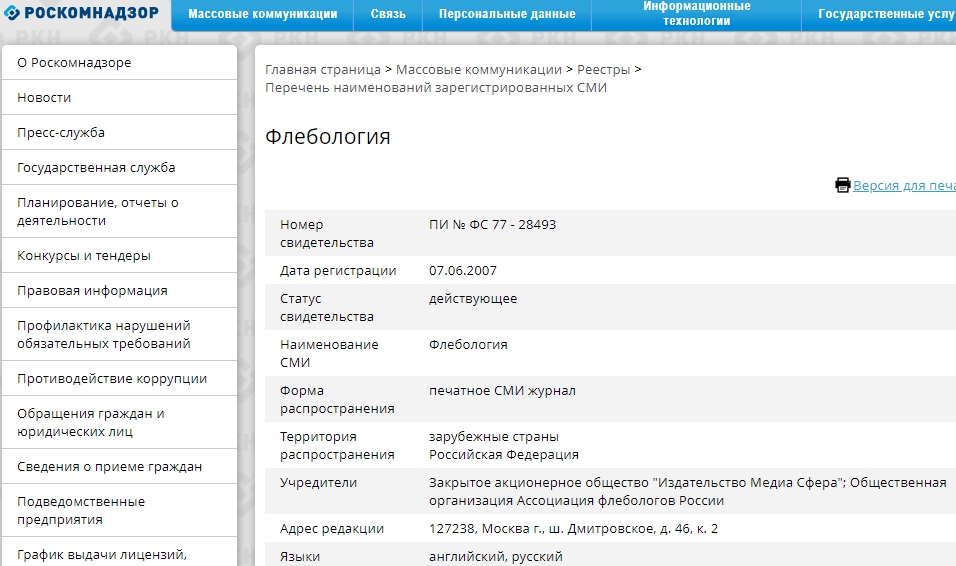The image size is (956, 566).
Task: Go to О Роскомнадзоре in the sidebar
Action: (120, 62)
